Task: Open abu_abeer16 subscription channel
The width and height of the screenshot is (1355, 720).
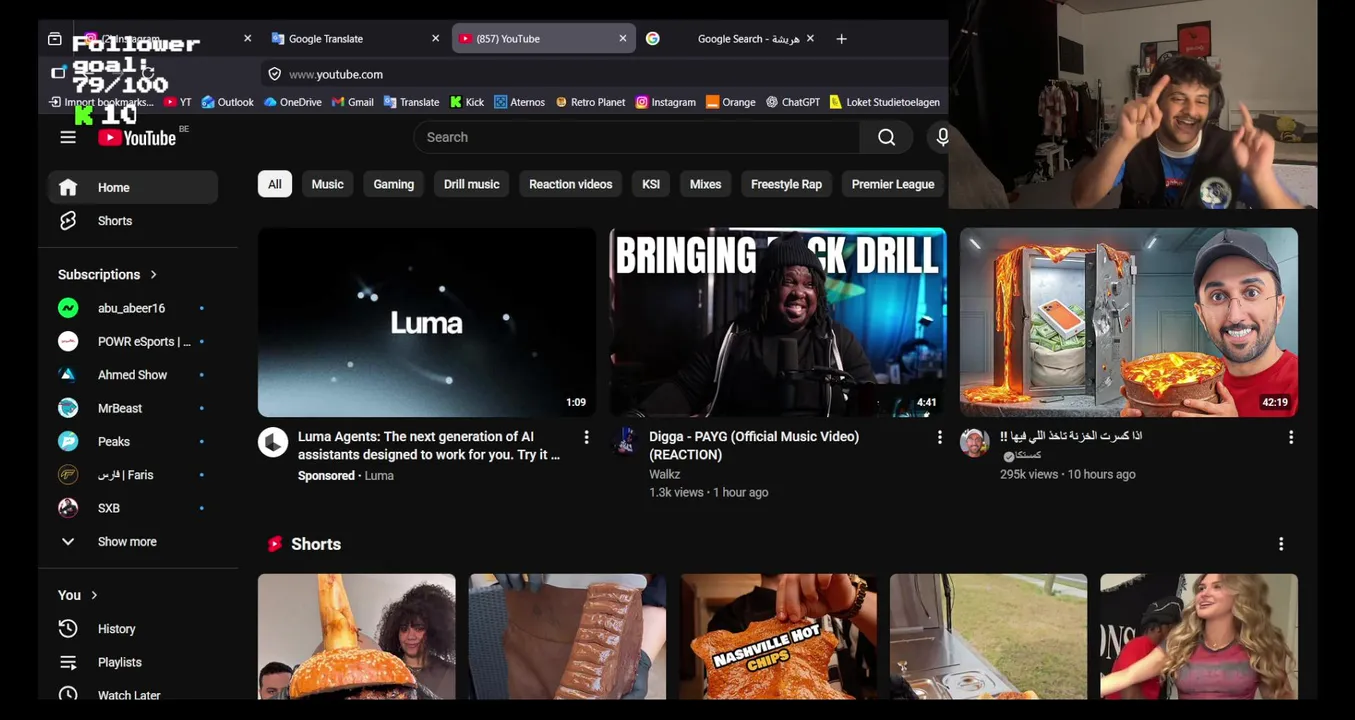Action: 132,308
